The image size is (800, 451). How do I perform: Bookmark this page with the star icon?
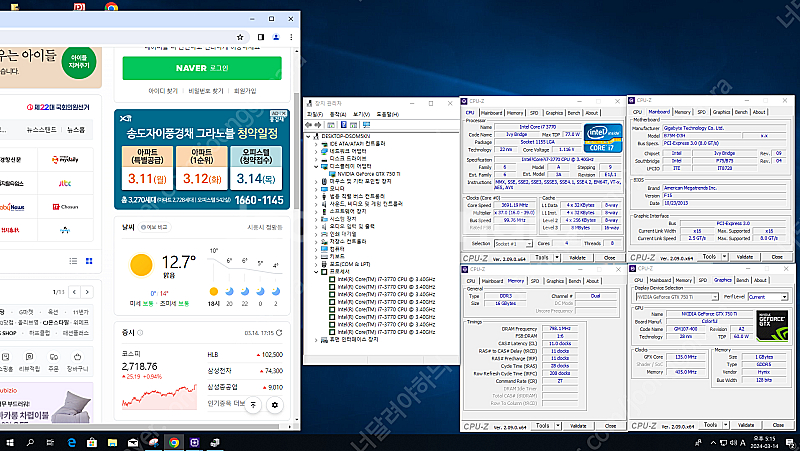click(x=240, y=37)
